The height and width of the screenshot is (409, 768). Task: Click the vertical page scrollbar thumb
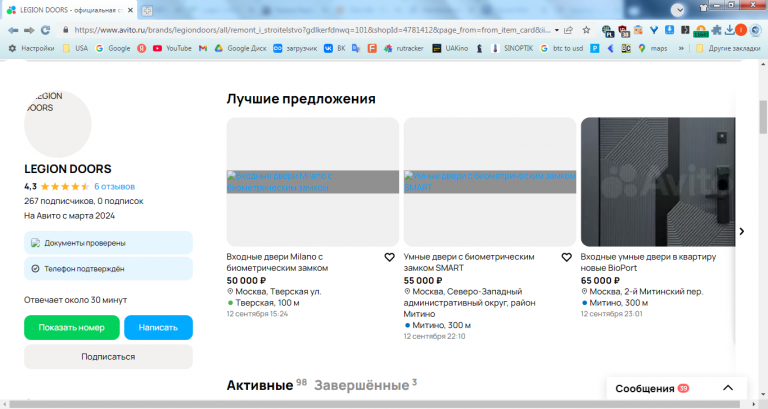(x=763, y=117)
